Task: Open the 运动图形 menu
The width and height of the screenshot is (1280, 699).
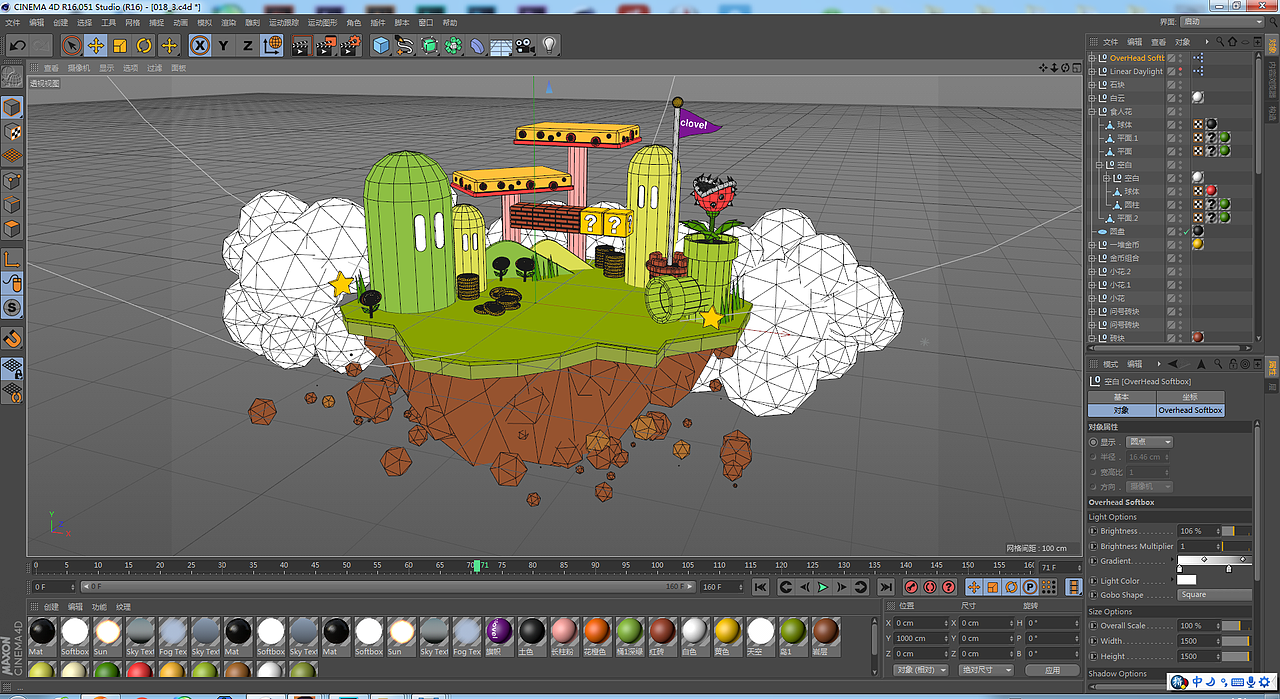Action: (323, 22)
